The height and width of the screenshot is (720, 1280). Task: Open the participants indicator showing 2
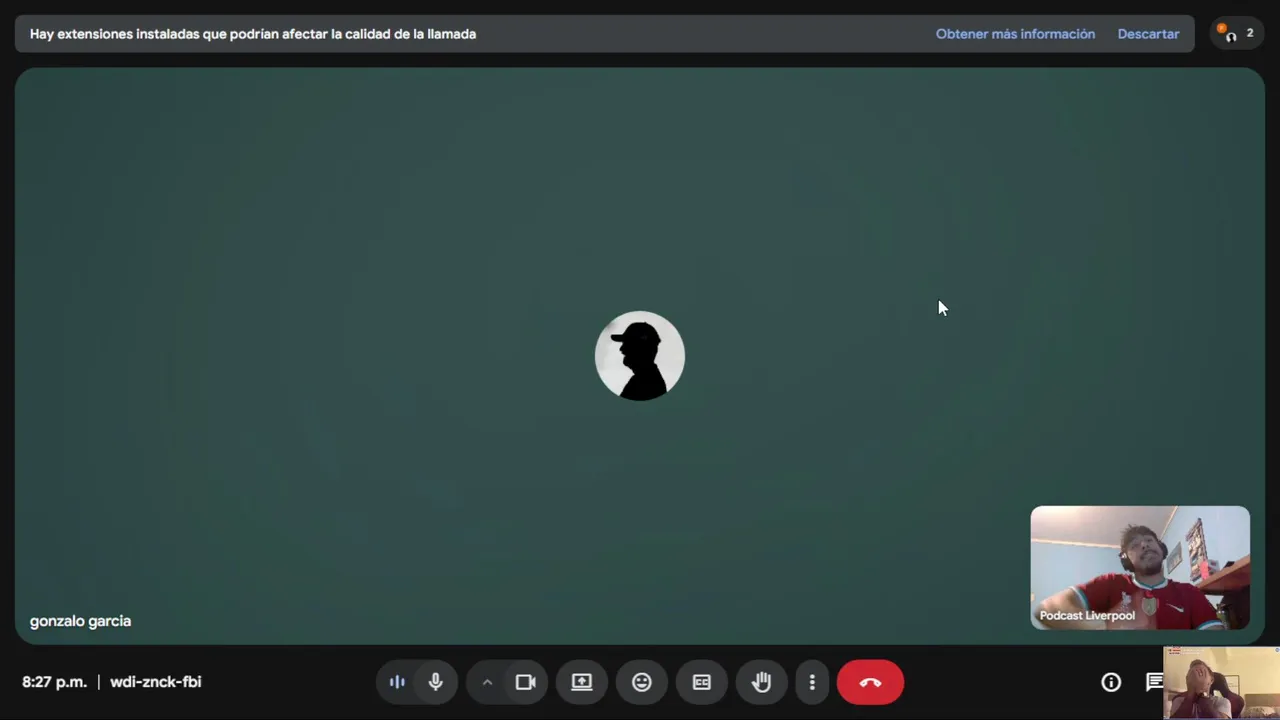[x=1236, y=33]
